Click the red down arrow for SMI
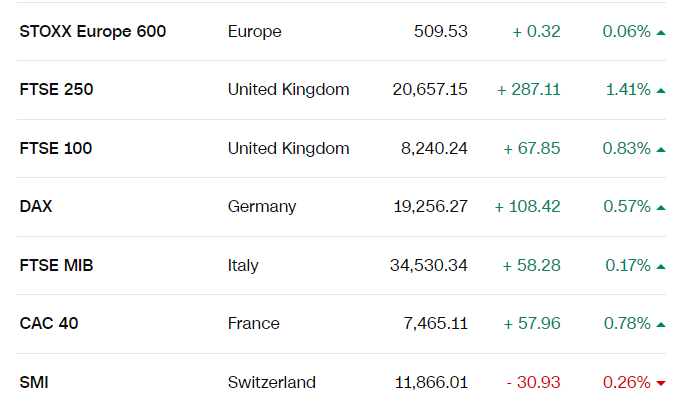The image size is (684, 417). click(x=661, y=383)
